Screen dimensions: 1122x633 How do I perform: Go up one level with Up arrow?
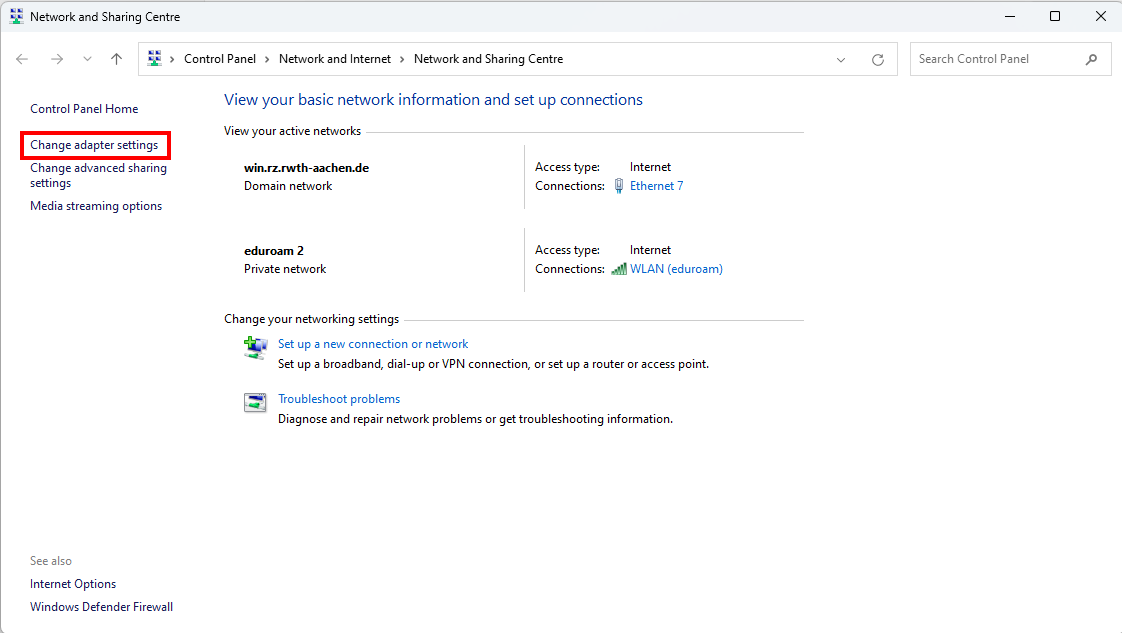(x=117, y=59)
